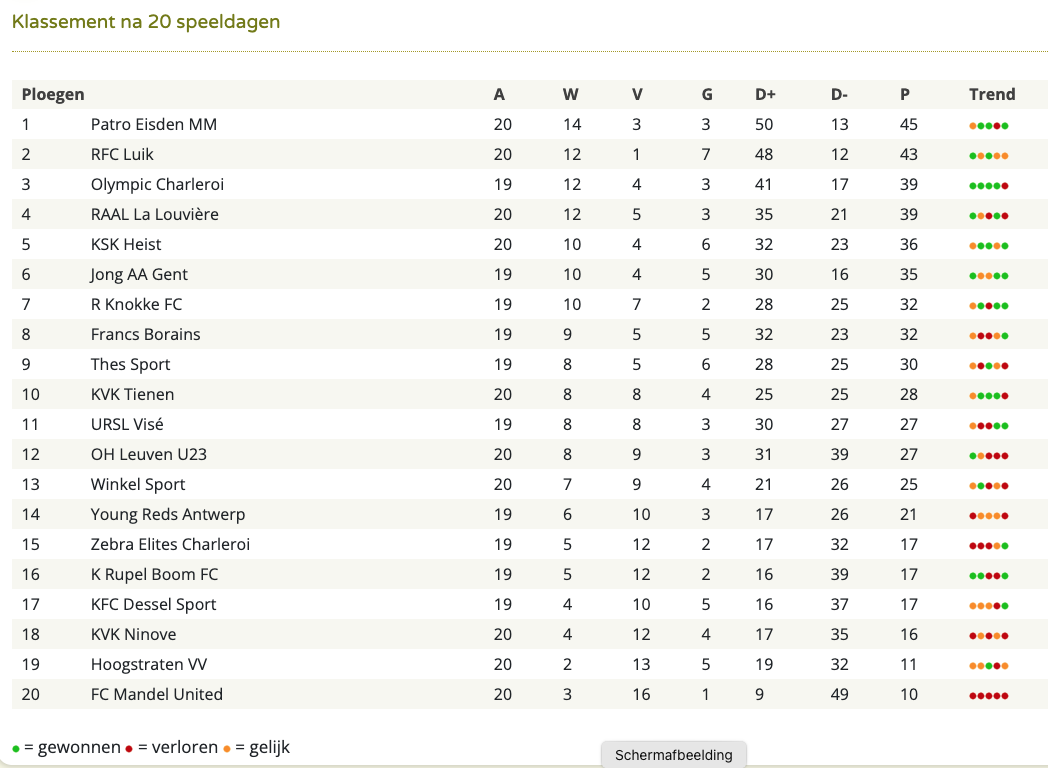1048x768 pixels.
Task: Click the red 'verloren' legend dot
Action: coord(129,749)
